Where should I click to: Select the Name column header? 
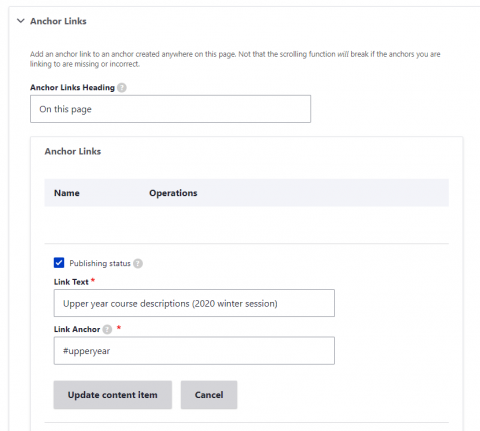(67, 193)
